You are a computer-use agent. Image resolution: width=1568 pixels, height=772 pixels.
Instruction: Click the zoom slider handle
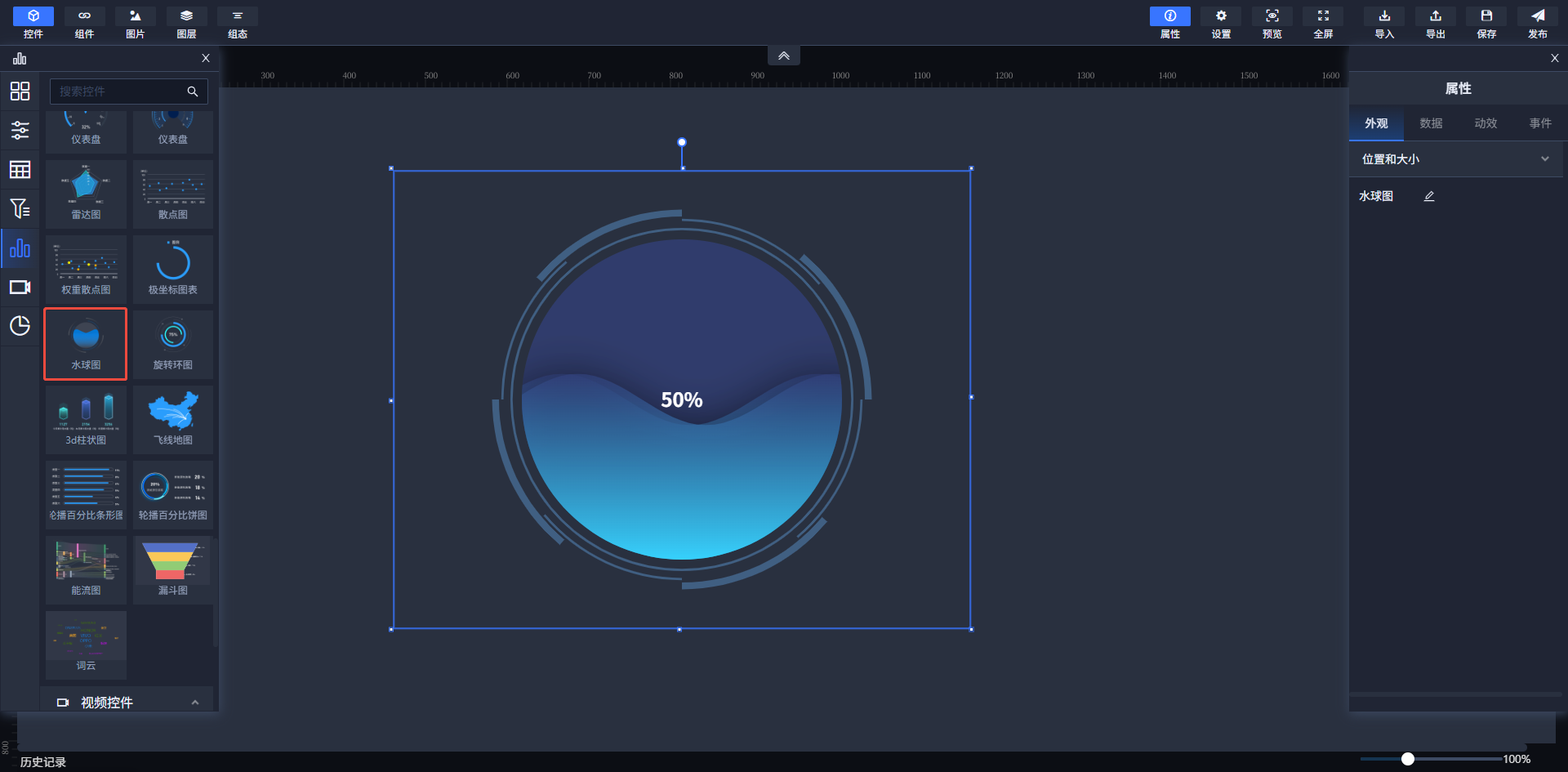[x=1407, y=759]
